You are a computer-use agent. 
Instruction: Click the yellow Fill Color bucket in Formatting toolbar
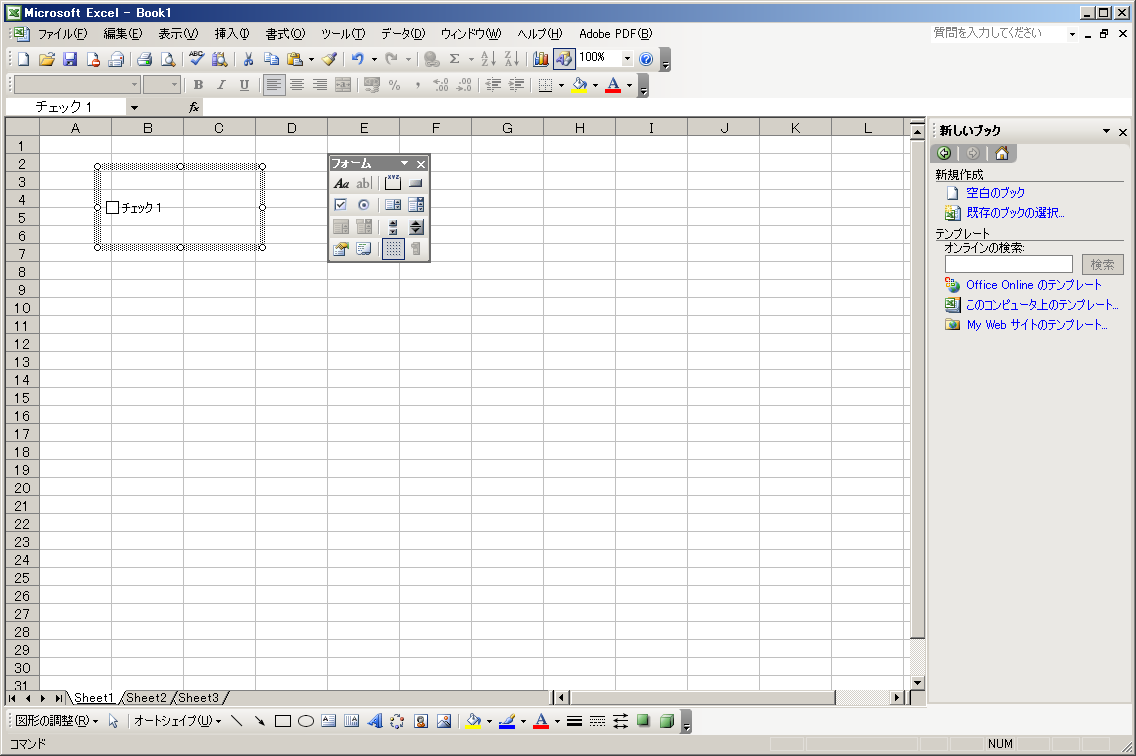[x=579, y=85]
